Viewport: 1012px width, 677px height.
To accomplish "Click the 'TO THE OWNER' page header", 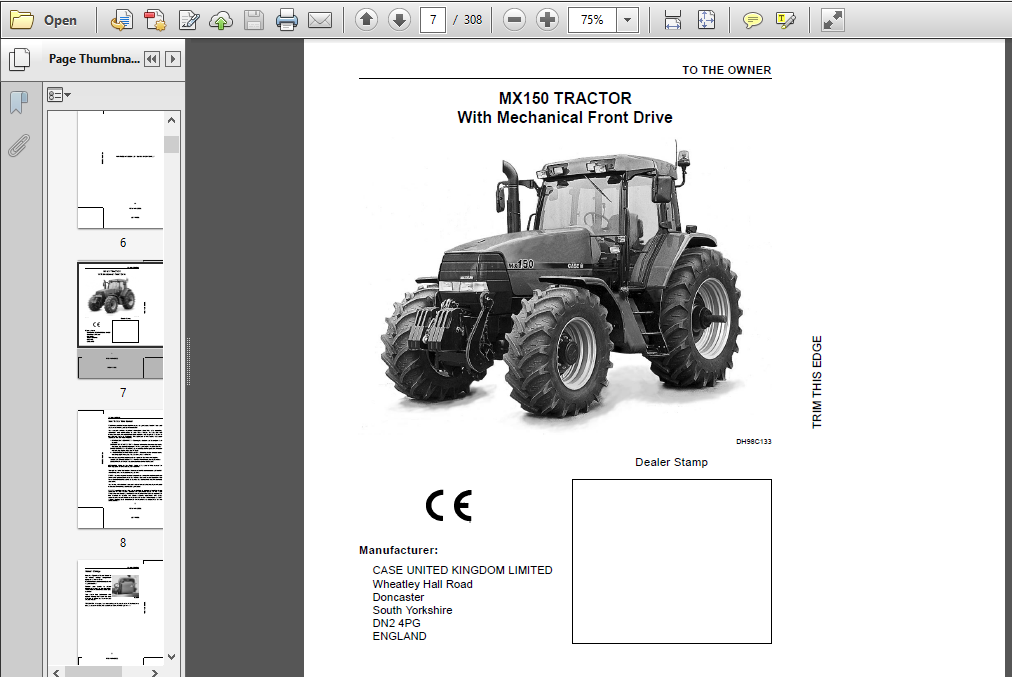I will [727, 70].
